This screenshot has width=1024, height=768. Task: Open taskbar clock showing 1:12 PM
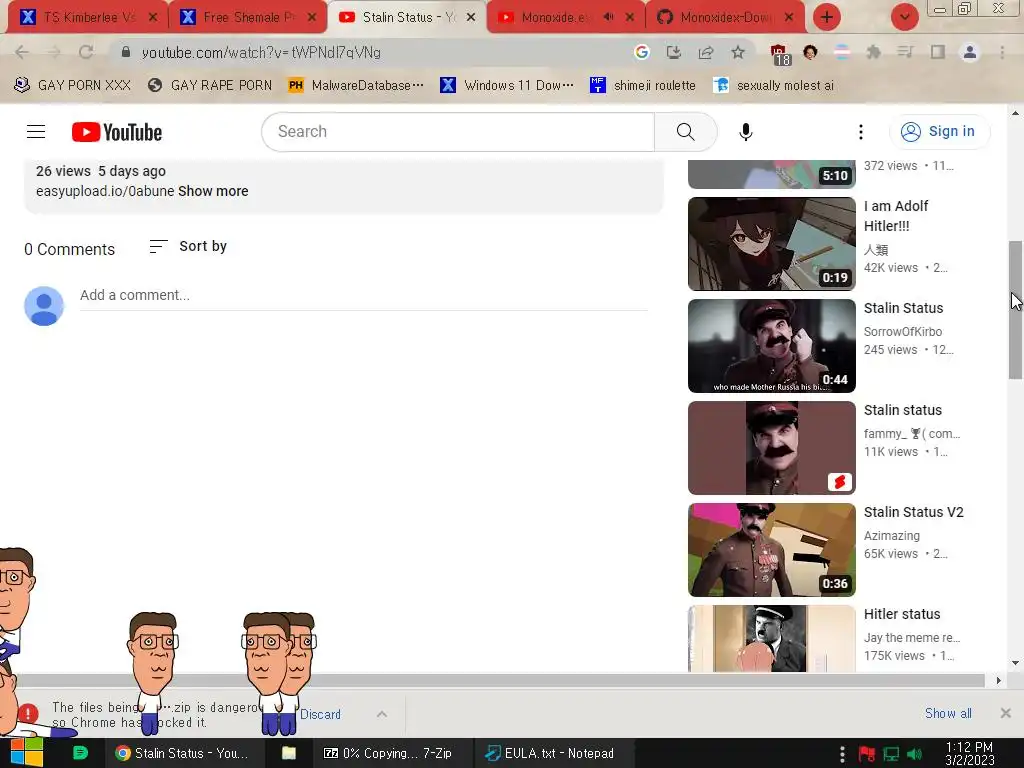(x=970, y=754)
